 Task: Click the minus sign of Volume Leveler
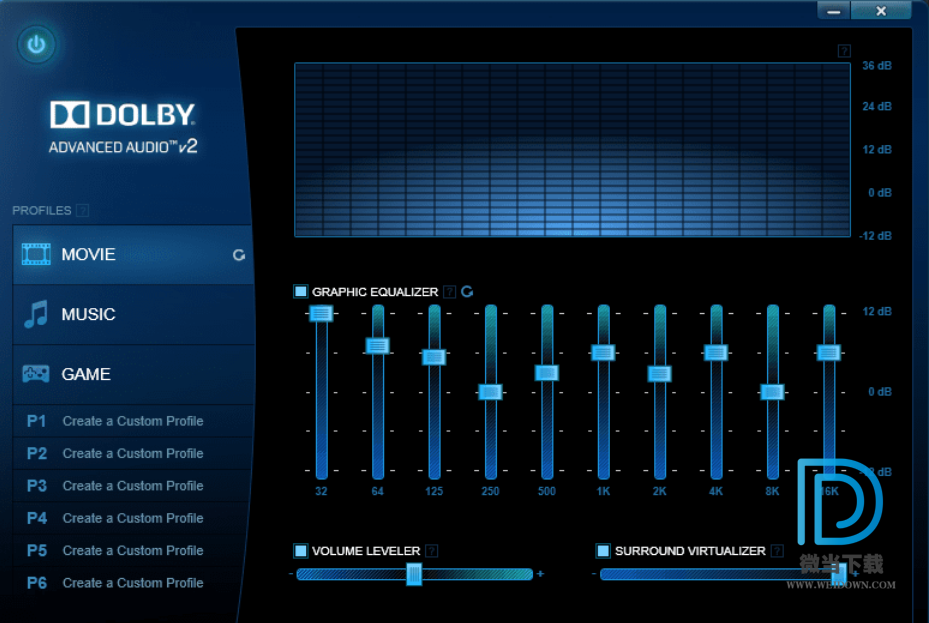click(x=291, y=574)
